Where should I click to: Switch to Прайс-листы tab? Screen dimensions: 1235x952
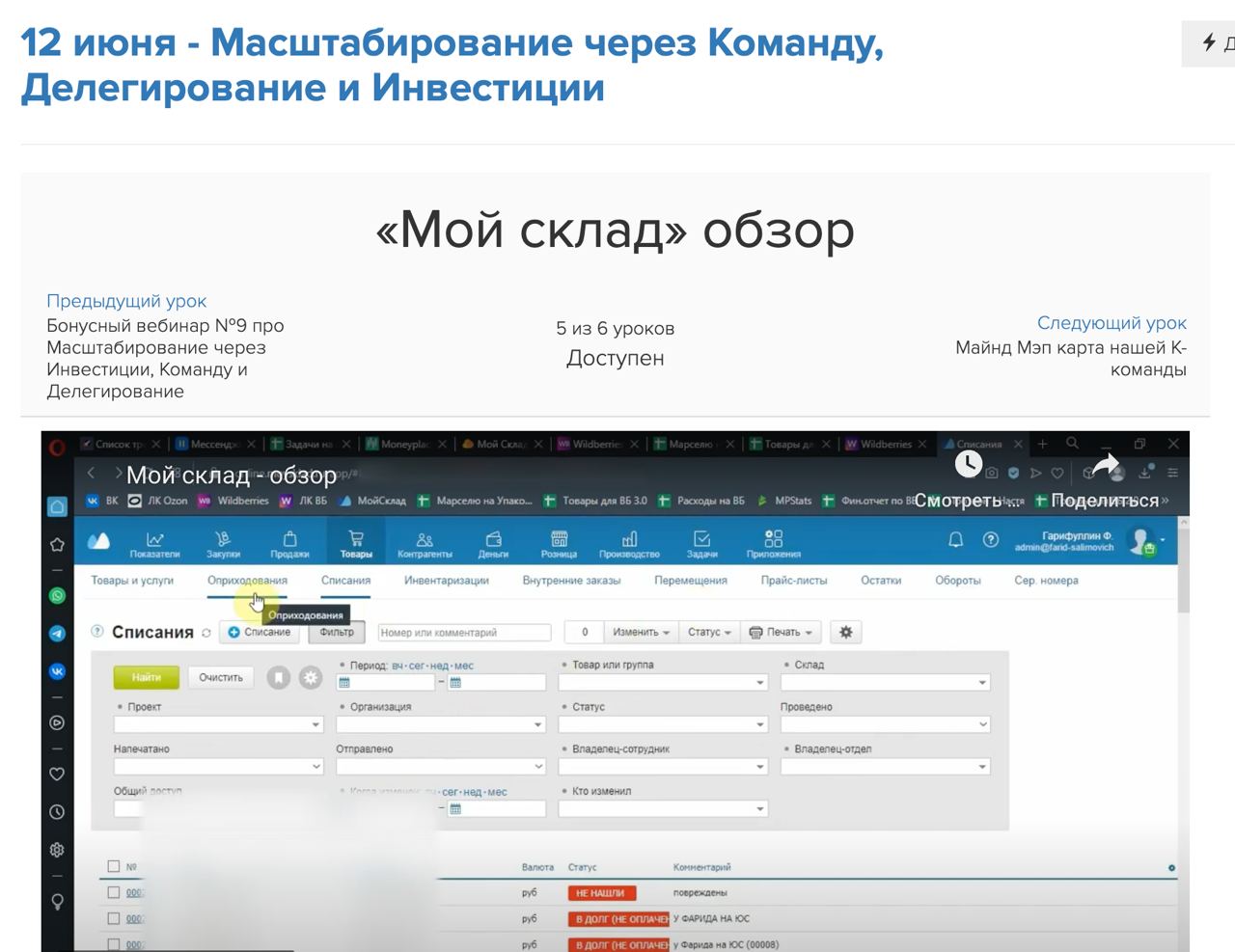point(794,581)
